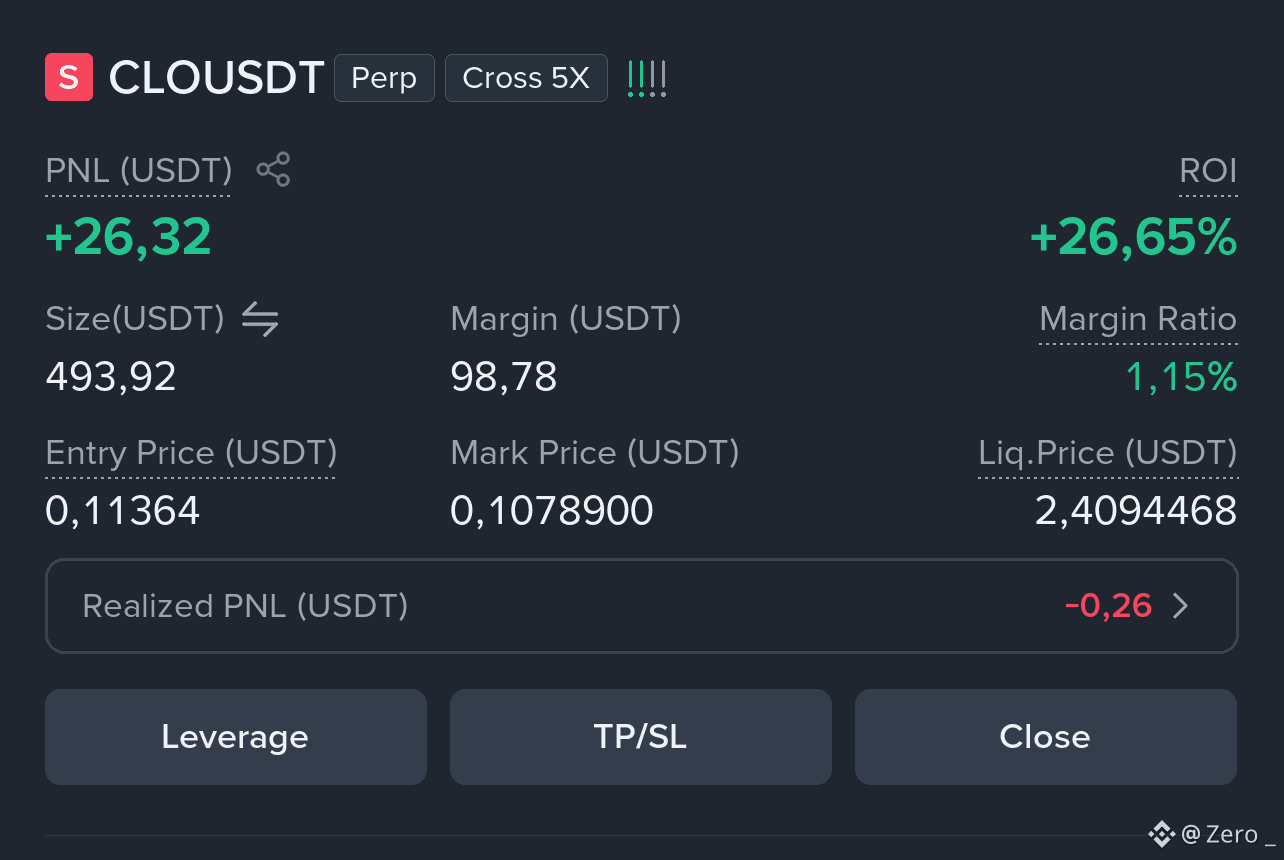Screen dimensions: 1284x860
Task: Open the Realized PNL (USDT) row
Action: click(x=642, y=606)
